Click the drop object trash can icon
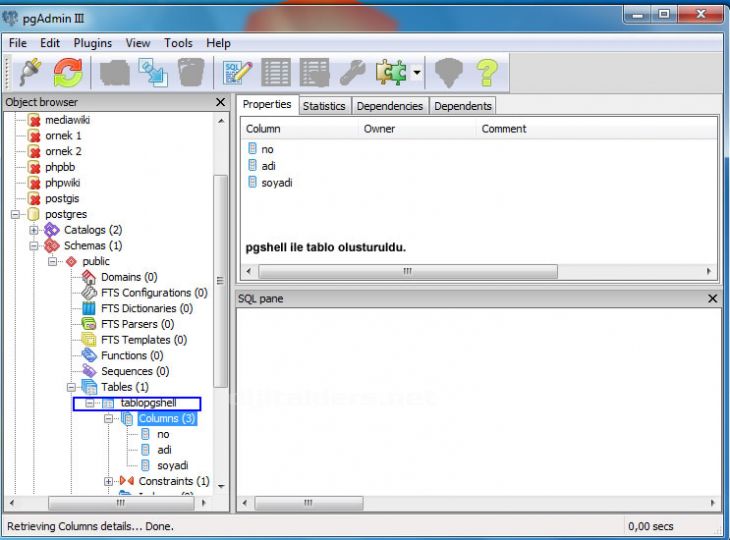 coord(191,72)
